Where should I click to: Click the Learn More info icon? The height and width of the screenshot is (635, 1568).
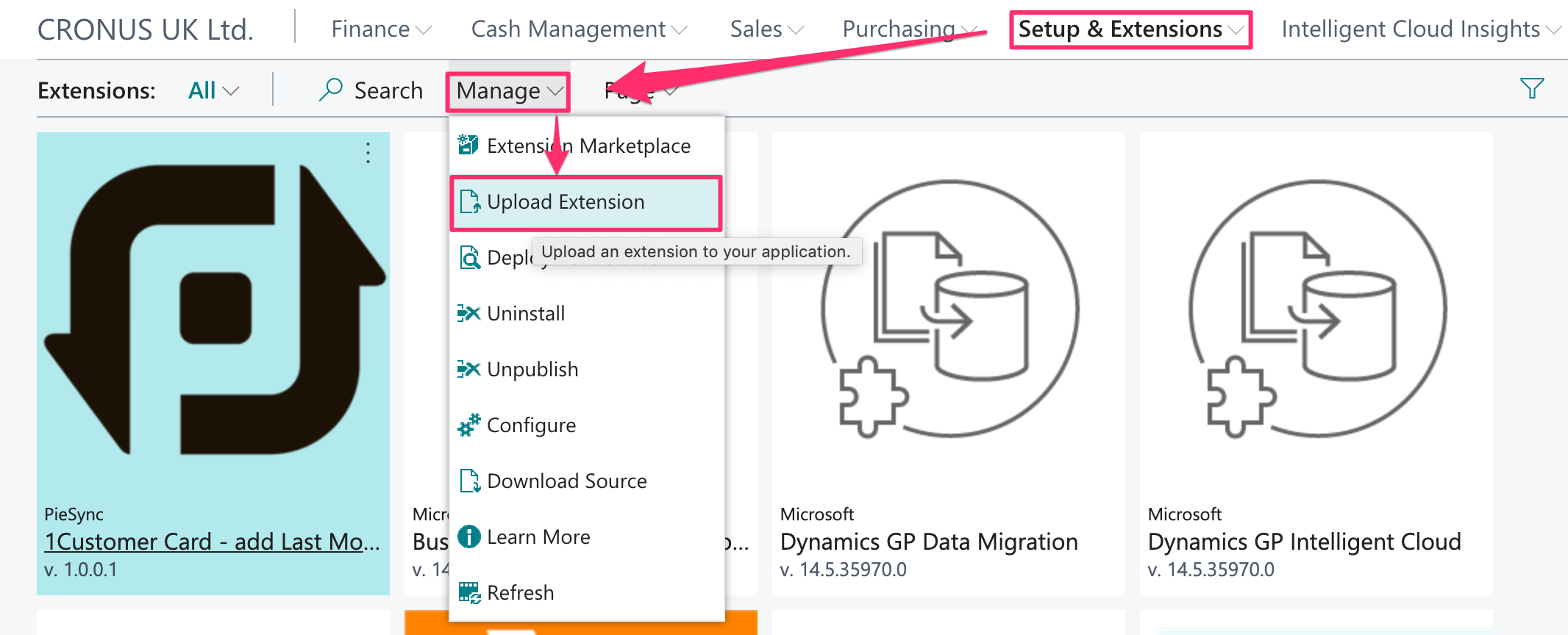coord(468,537)
